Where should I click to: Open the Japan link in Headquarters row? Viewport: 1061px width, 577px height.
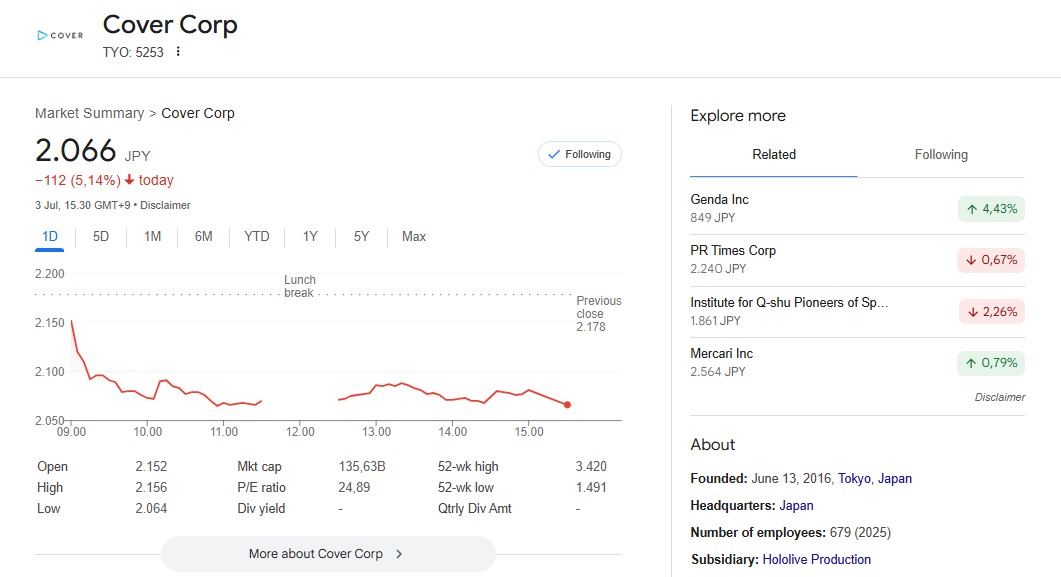(x=796, y=505)
